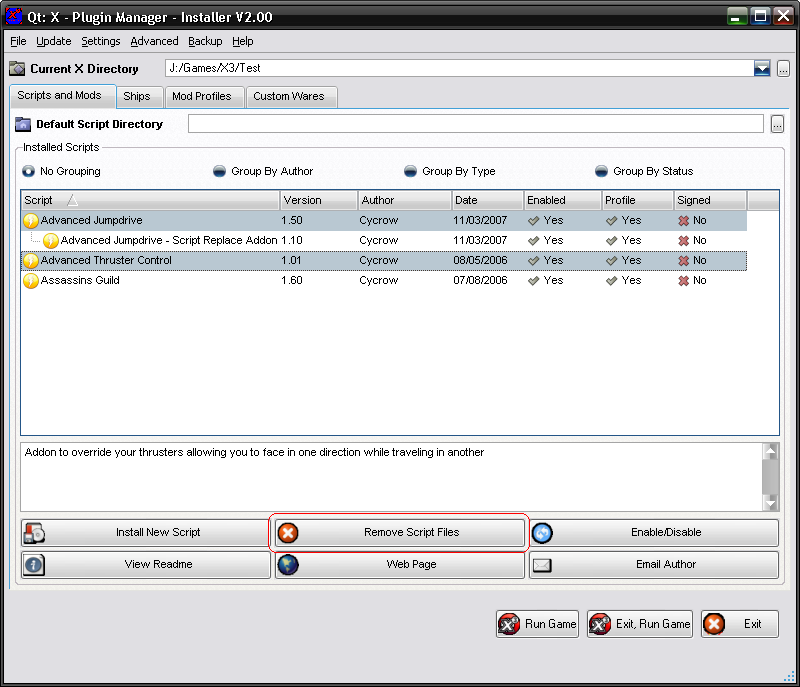Click Profile checkmark icon for Assassins Guild
Viewport: 800px width, 687px height.
[612, 281]
